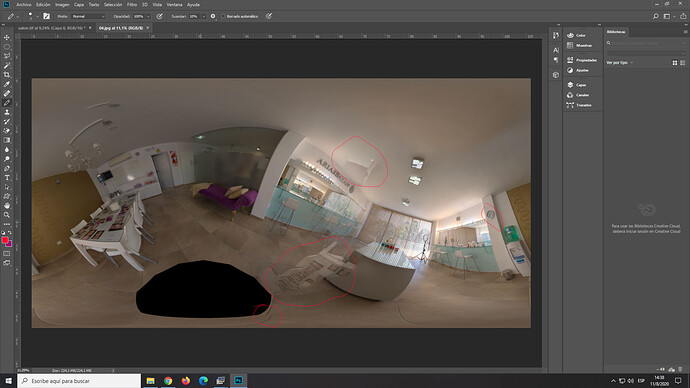Viewport: 690px width, 388px height.
Task: Toggle the Borrado automático checkbox
Action: pyautogui.click(x=223, y=16)
